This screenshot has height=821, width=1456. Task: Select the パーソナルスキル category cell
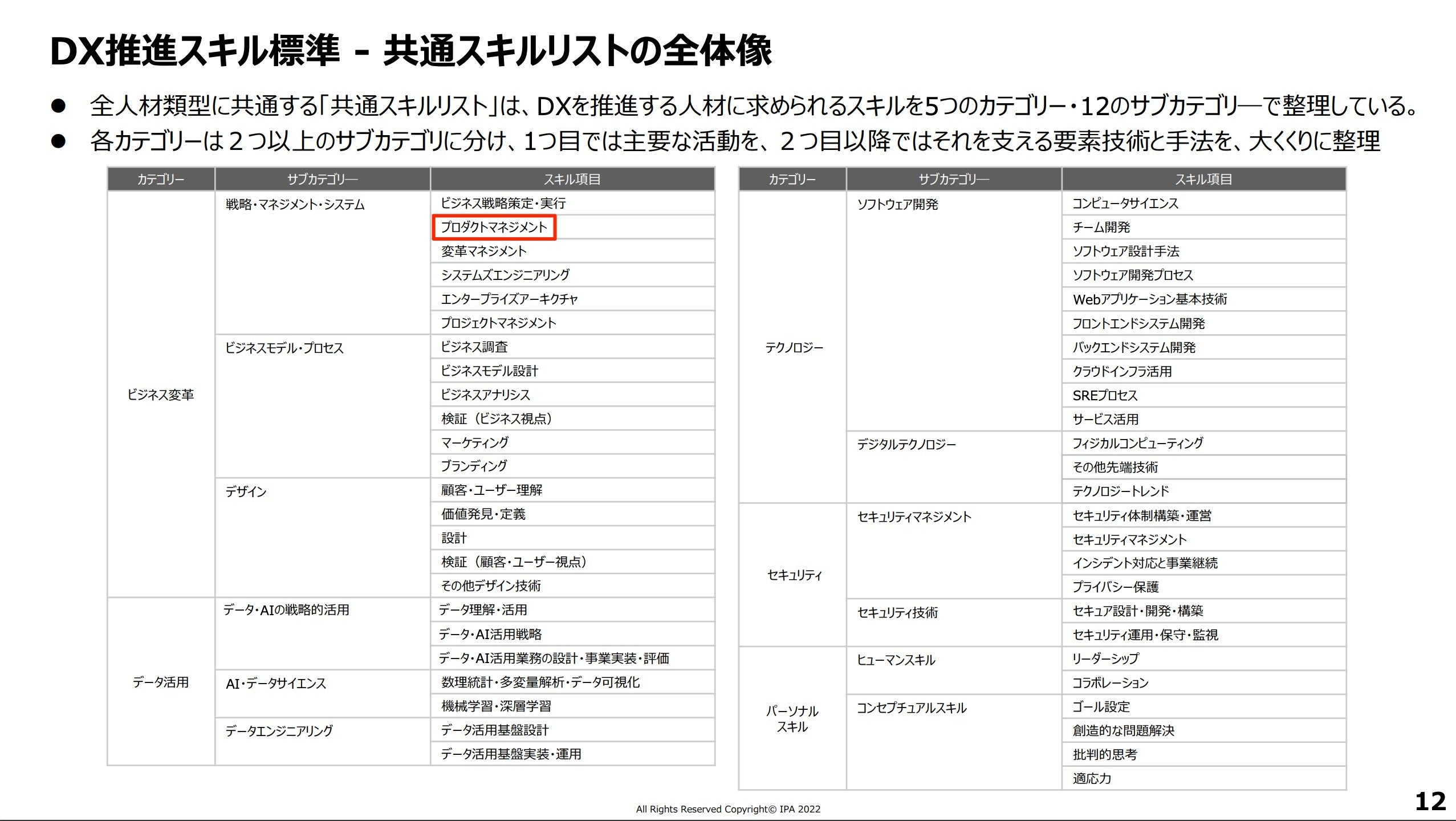[x=792, y=718]
